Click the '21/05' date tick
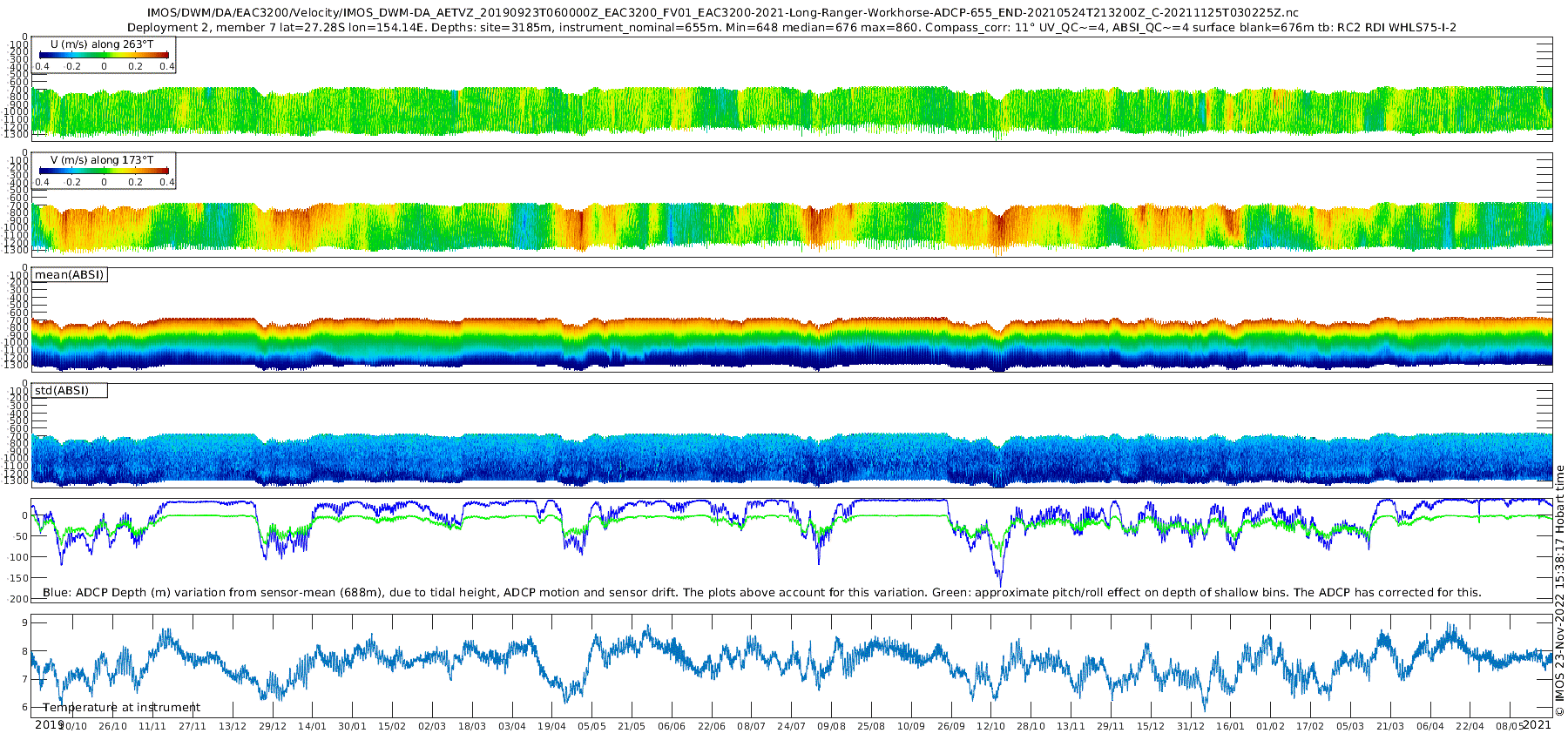The width and height of the screenshot is (1568, 740). point(632,726)
